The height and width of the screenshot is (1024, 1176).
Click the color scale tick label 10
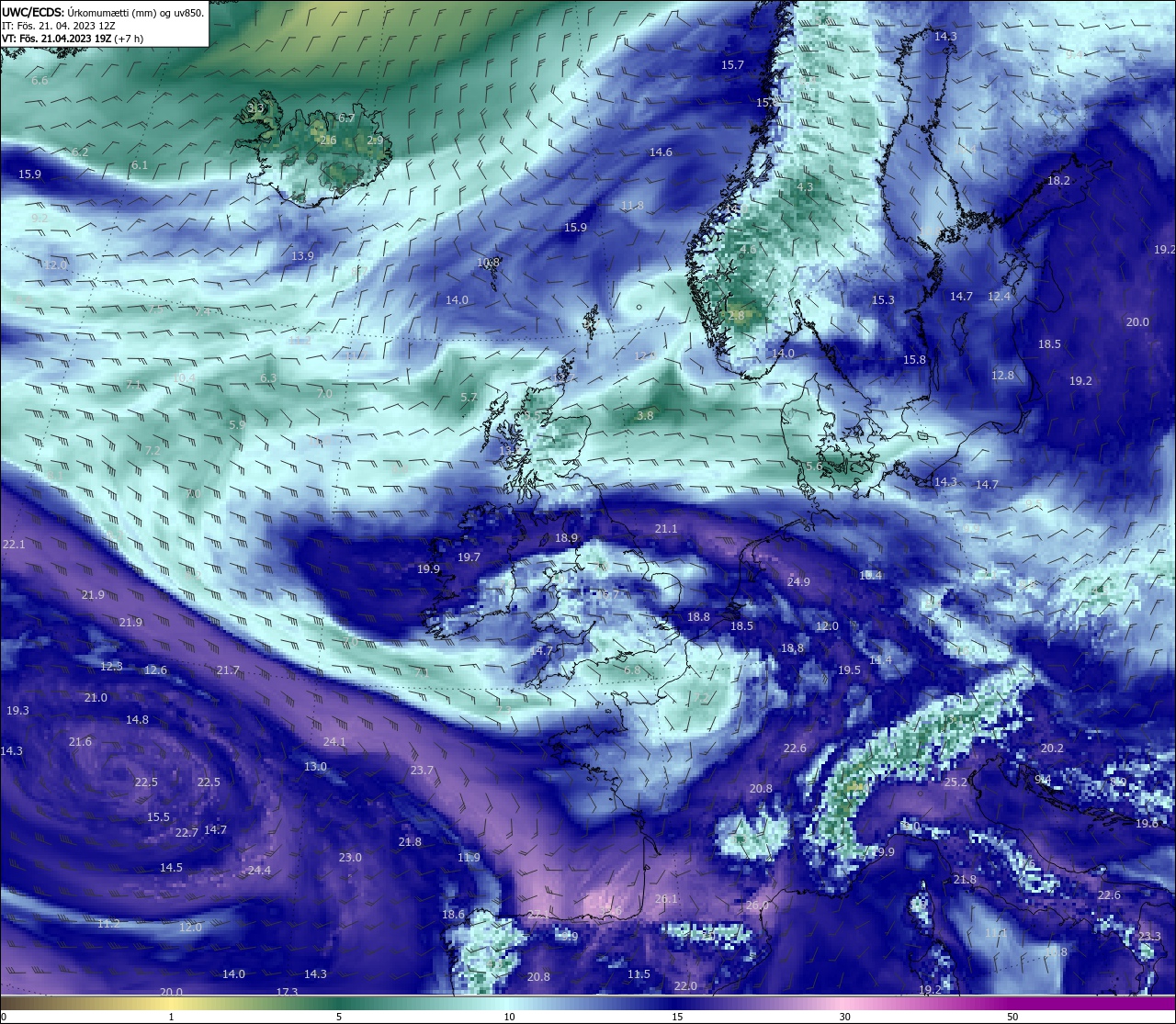tap(509, 1017)
